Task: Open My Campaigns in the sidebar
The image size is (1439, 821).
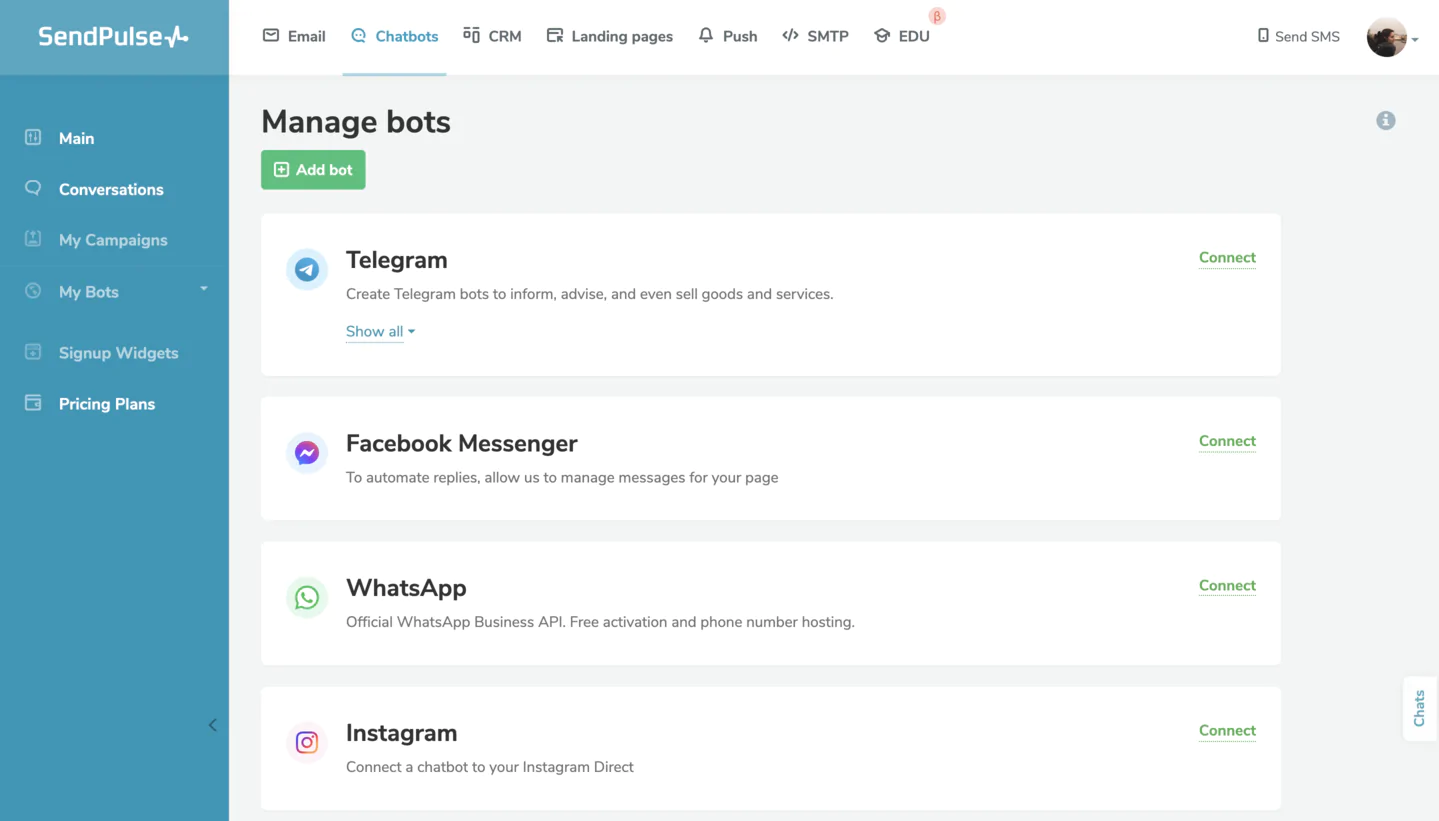Action: pyautogui.click(x=114, y=240)
